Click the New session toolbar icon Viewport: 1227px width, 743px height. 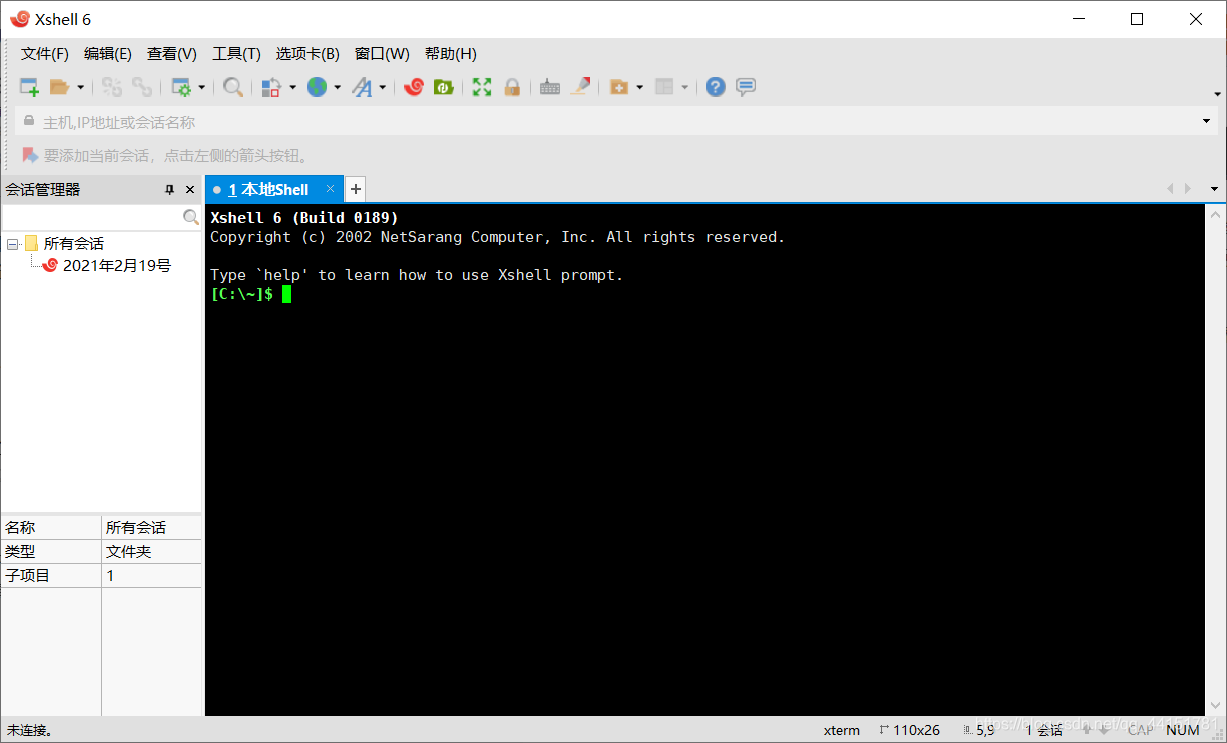point(29,87)
